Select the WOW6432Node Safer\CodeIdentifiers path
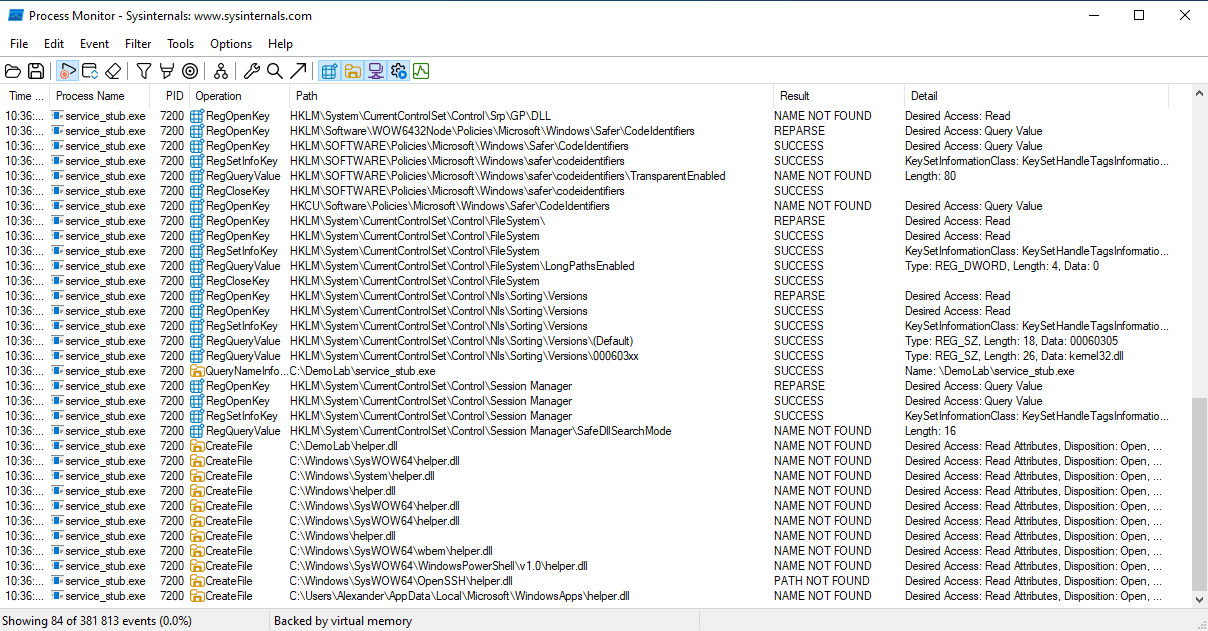Screen dimensions: 1208x631 492,131
